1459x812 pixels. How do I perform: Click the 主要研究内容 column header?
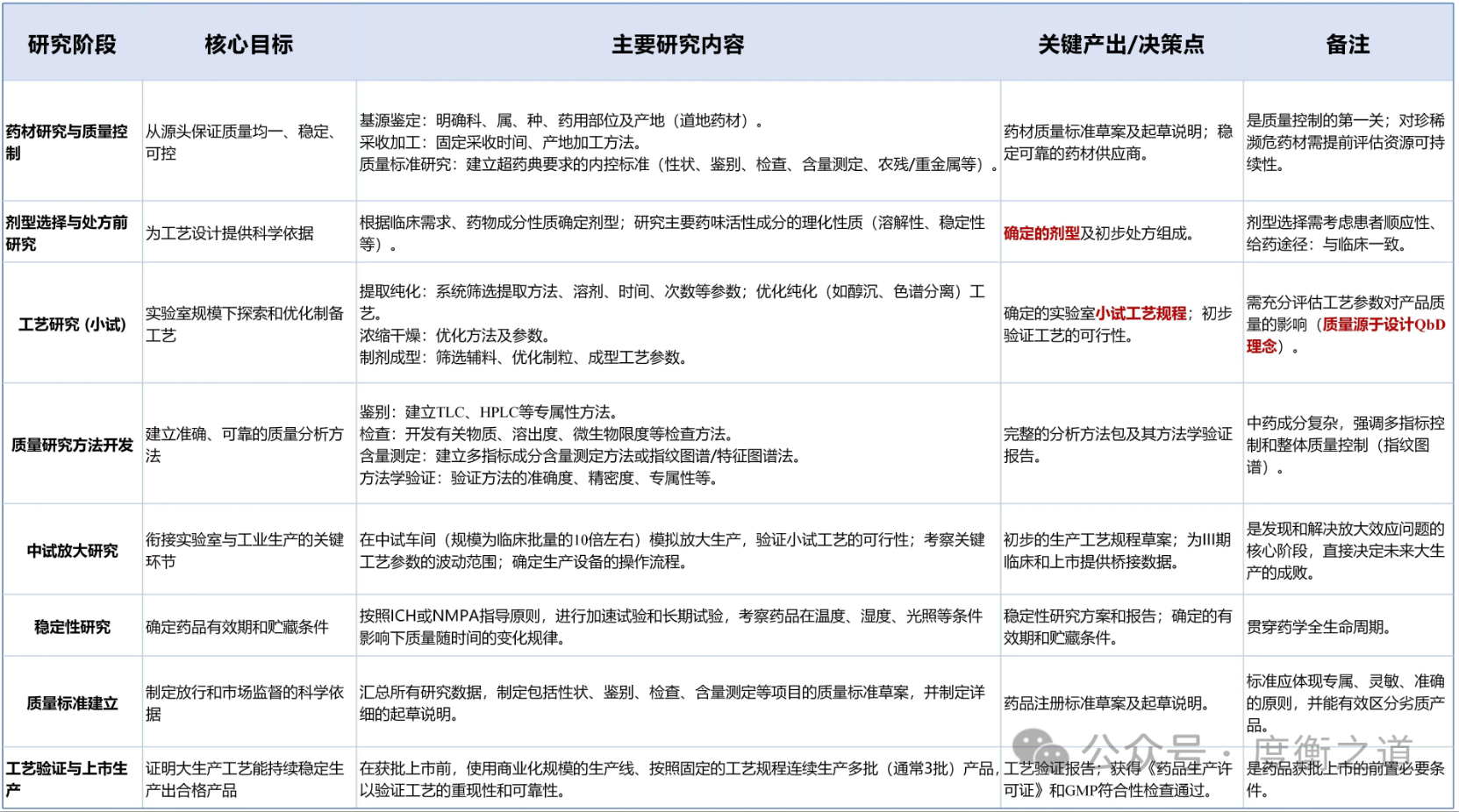pyautogui.click(x=677, y=45)
